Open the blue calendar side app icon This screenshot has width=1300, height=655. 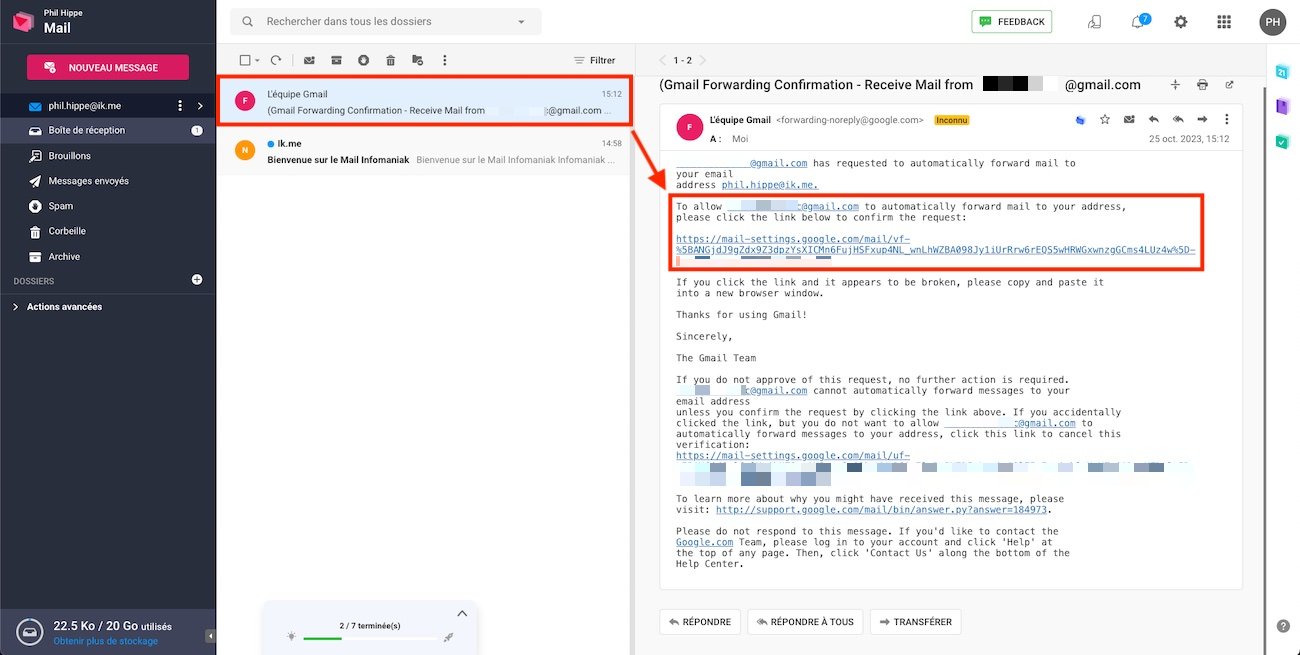[x=1283, y=72]
